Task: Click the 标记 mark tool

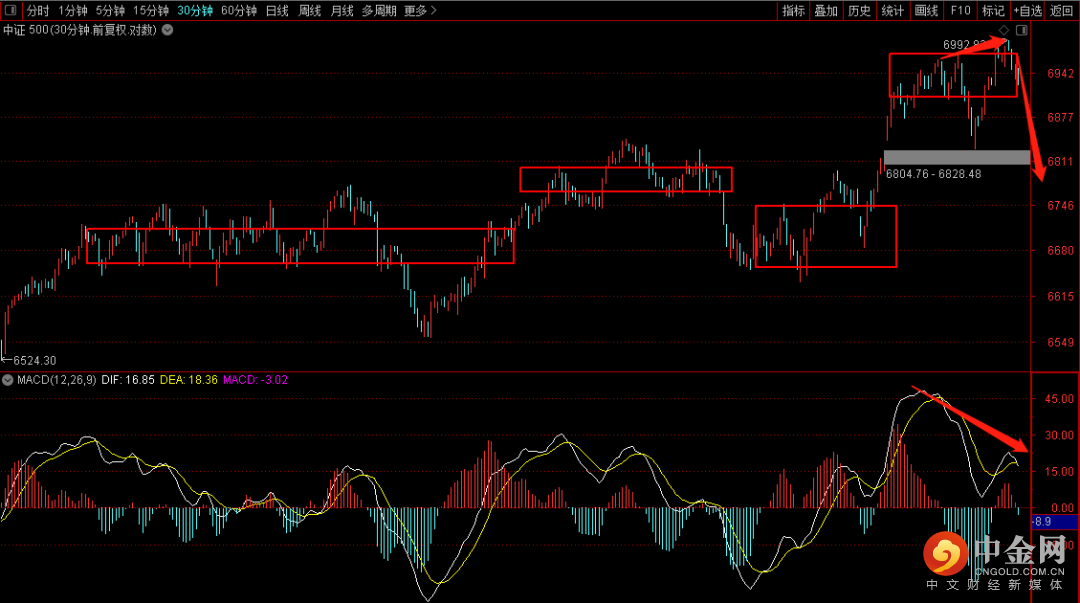Action: [993, 10]
